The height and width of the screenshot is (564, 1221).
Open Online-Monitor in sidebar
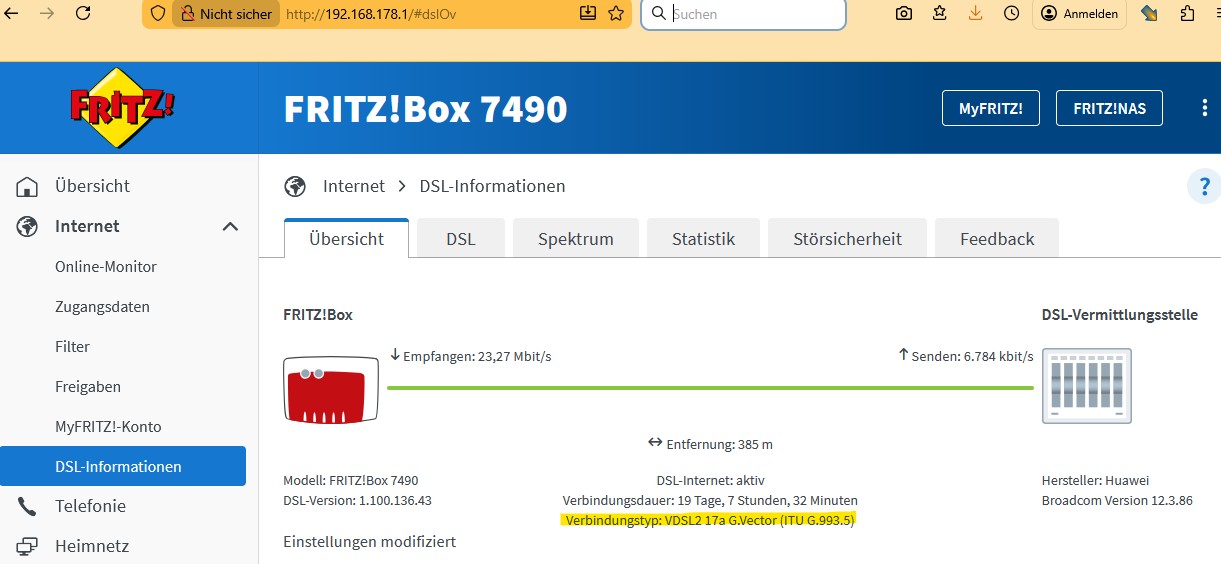pyautogui.click(x=106, y=267)
